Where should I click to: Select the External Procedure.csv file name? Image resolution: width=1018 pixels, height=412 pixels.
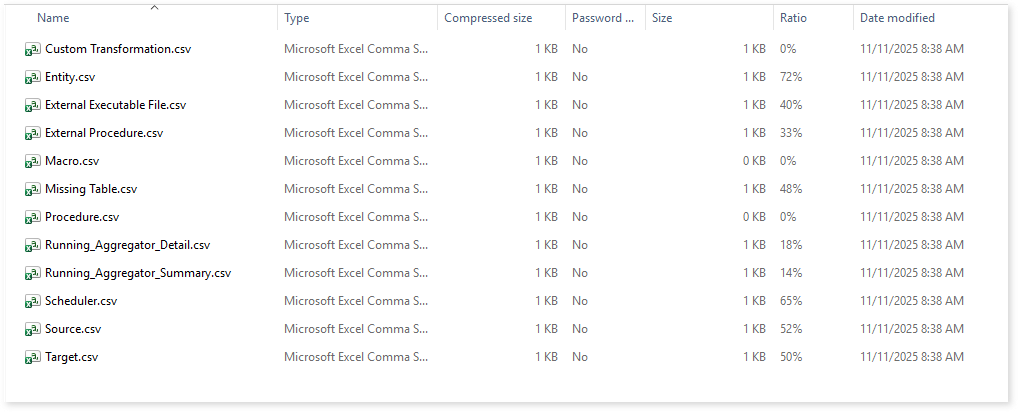pyautogui.click(x=103, y=133)
